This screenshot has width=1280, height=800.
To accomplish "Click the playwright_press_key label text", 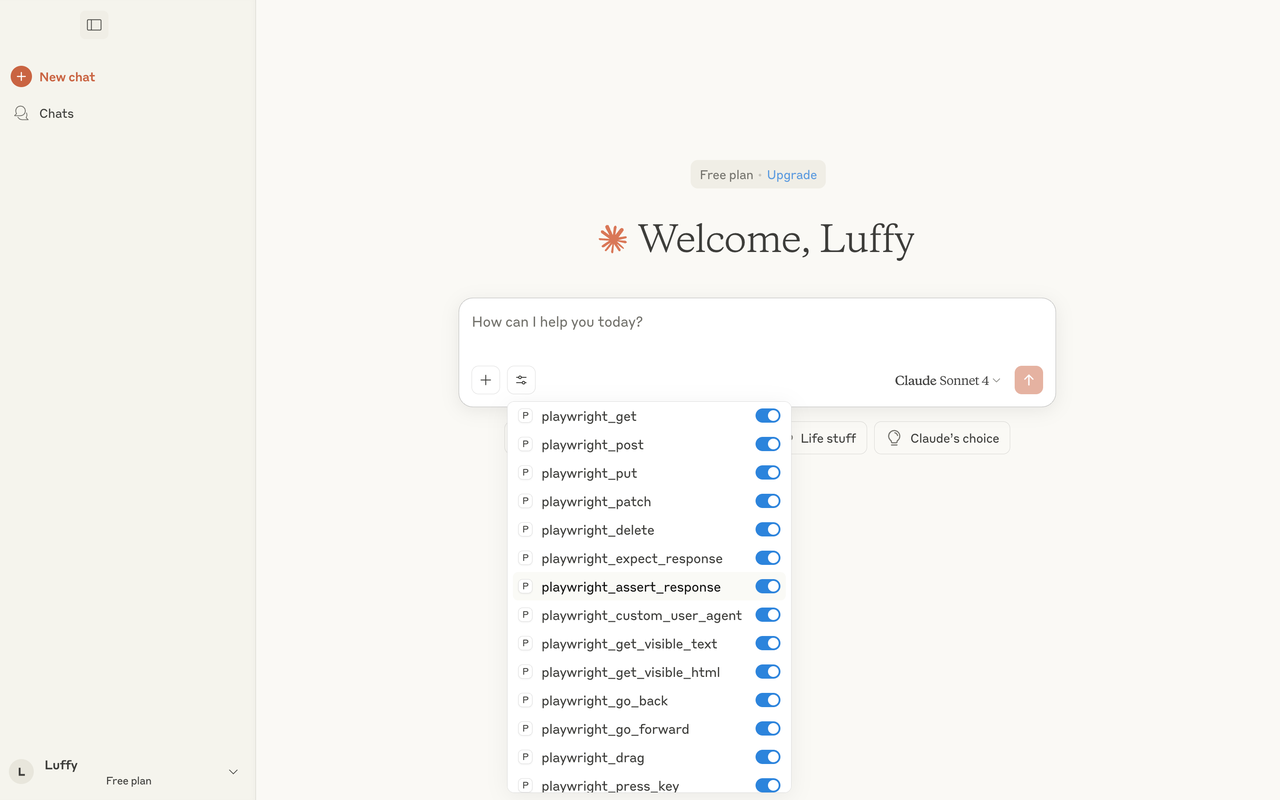I will click(x=610, y=787).
